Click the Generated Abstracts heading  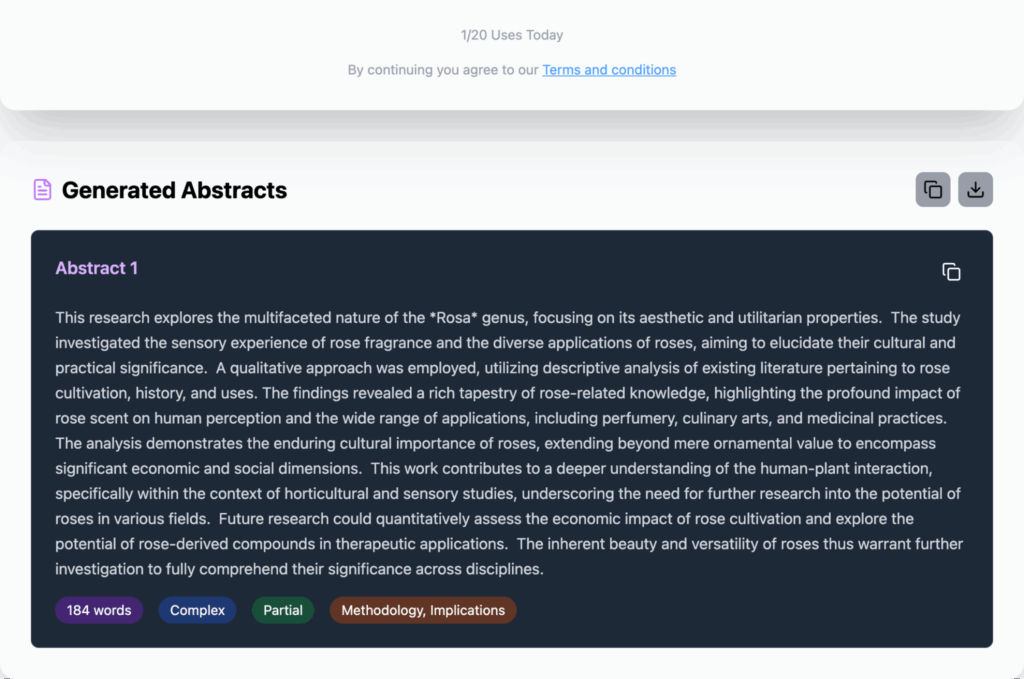point(174,190)
